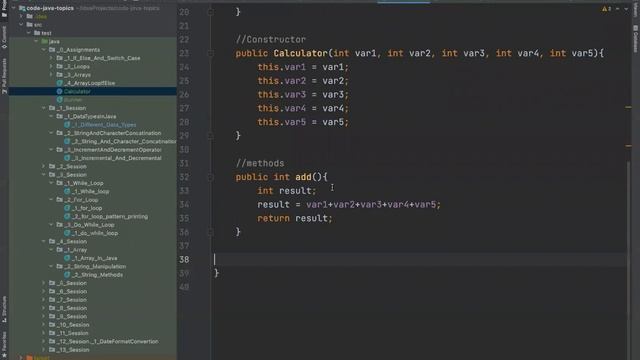Click the _2_String_And_Character_Concatenation class icon
The width and height of the screenshot is (640, 360).
coord(67,141)
